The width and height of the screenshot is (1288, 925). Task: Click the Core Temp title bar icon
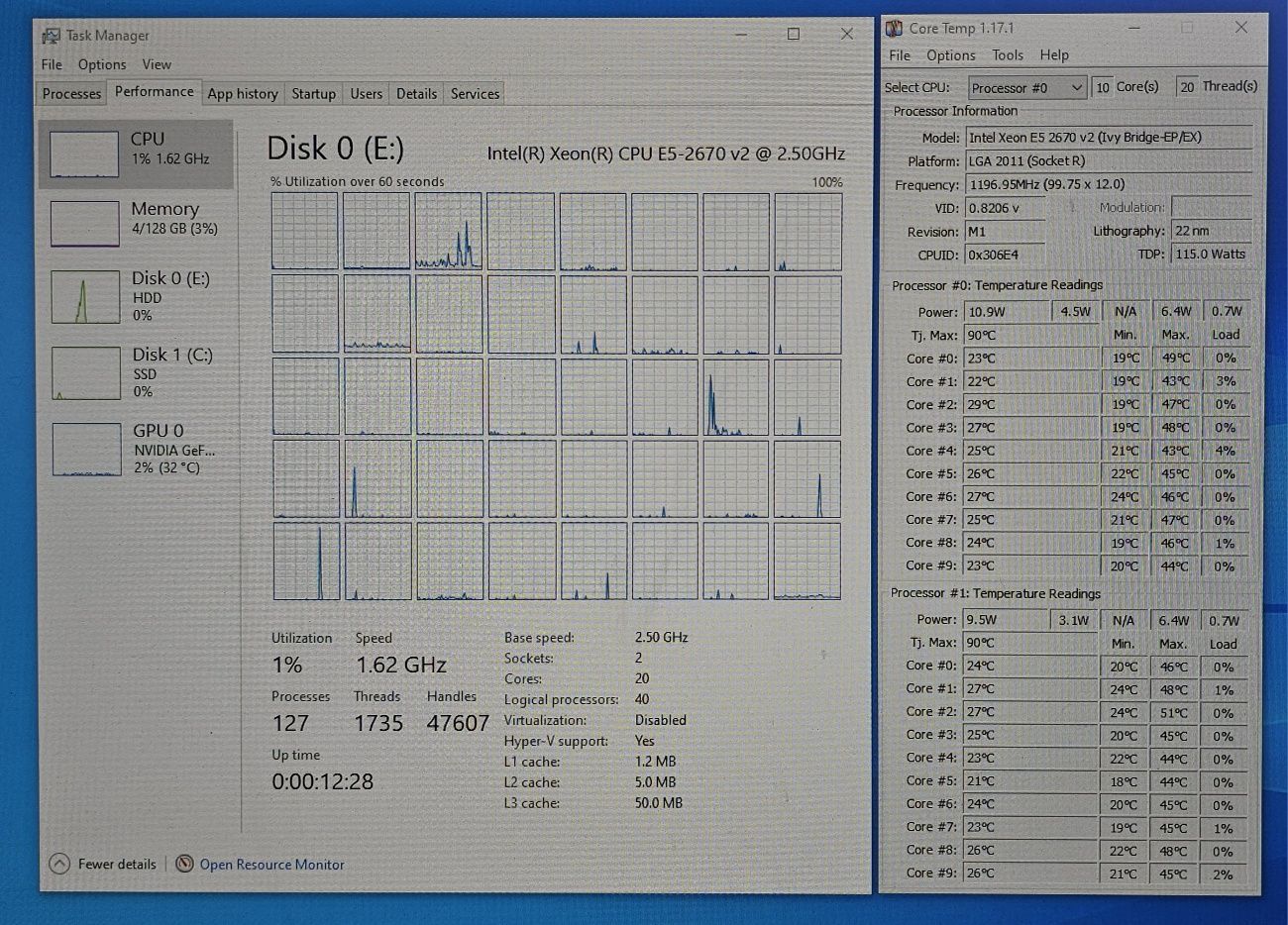coord(894,28)
